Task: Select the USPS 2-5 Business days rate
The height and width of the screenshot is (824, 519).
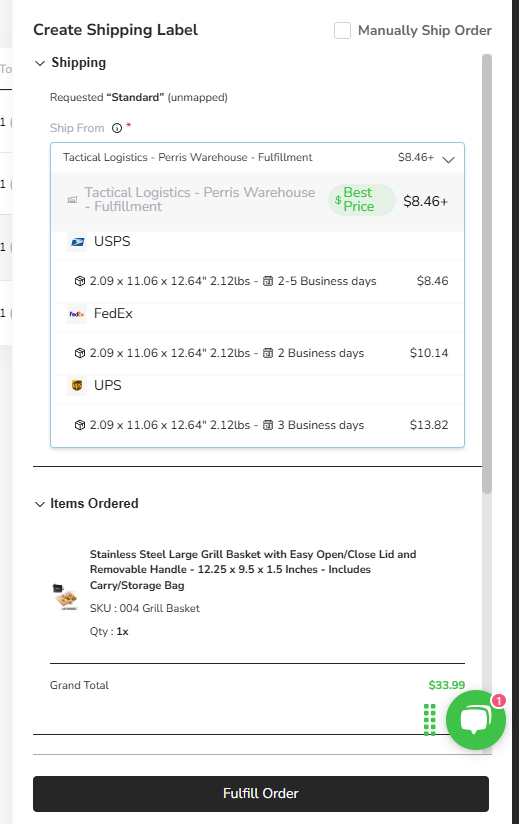Action: tap(257, 281)
